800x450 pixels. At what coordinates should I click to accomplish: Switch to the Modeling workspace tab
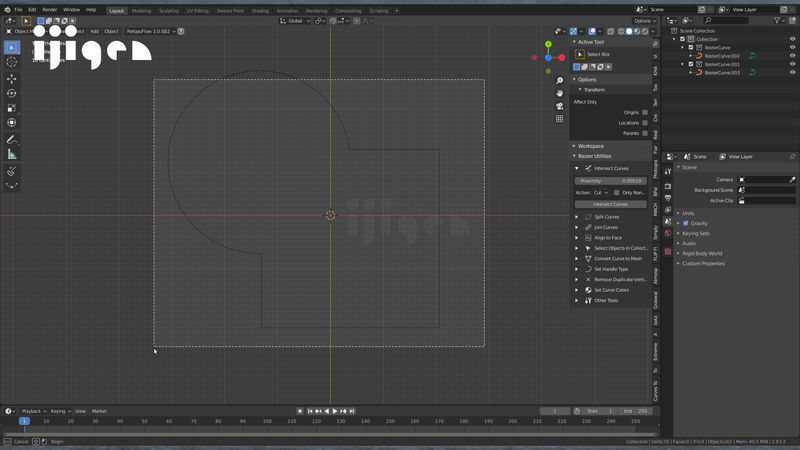(x=141, y=11)
